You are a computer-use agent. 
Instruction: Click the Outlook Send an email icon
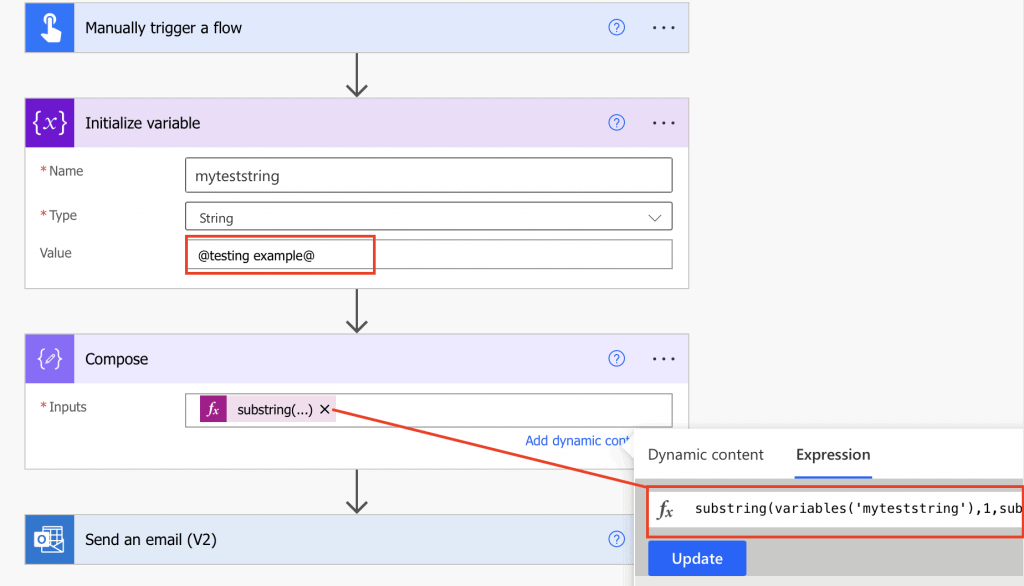pyautogui.click(x=50, y=540)
